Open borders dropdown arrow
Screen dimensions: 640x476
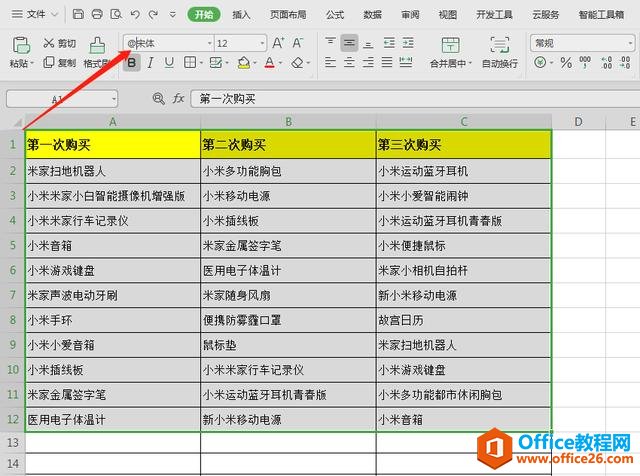201,63
